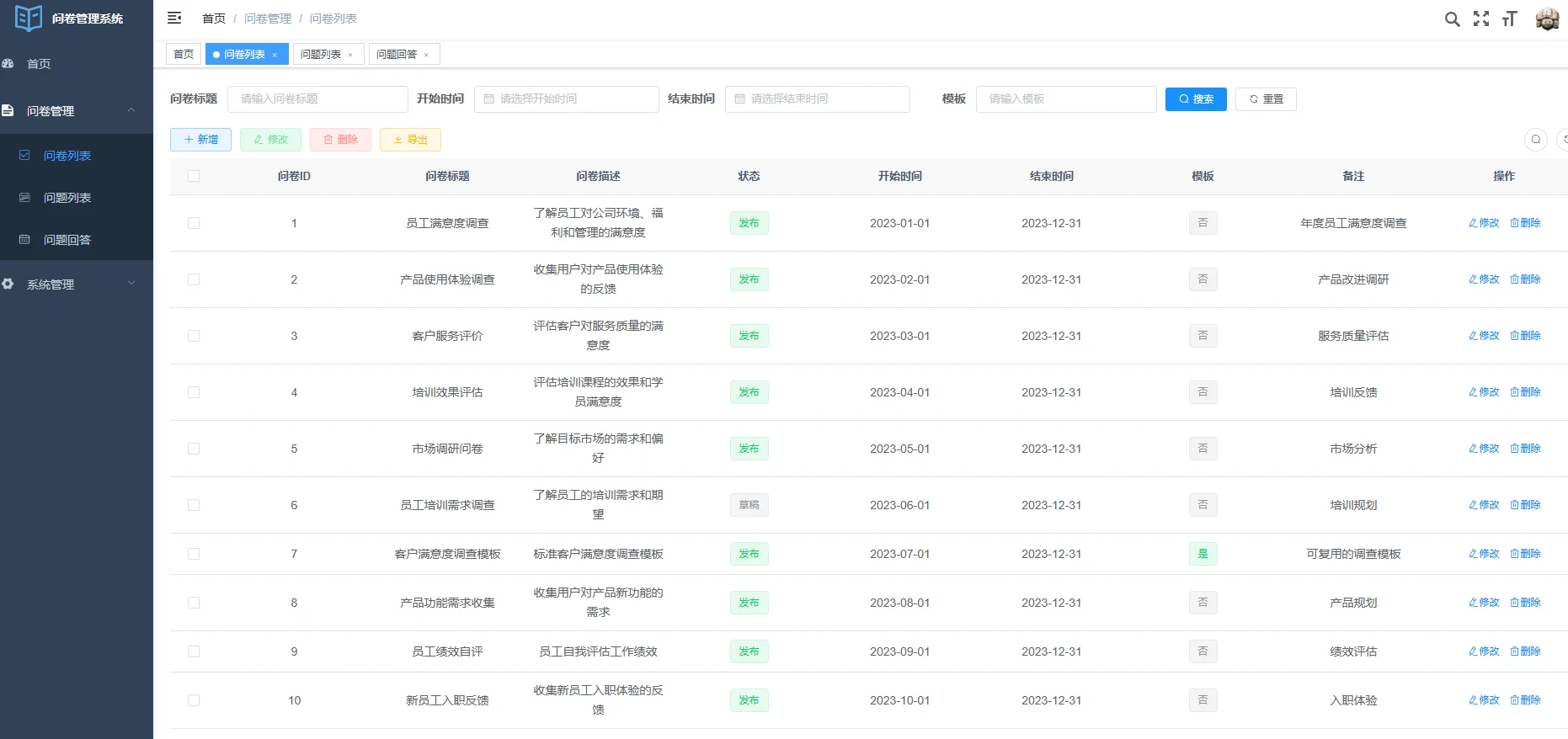Click the 重置 button
This screenshot has height=739, width=1568.
pyautogui.click(x=1266, y=99)
